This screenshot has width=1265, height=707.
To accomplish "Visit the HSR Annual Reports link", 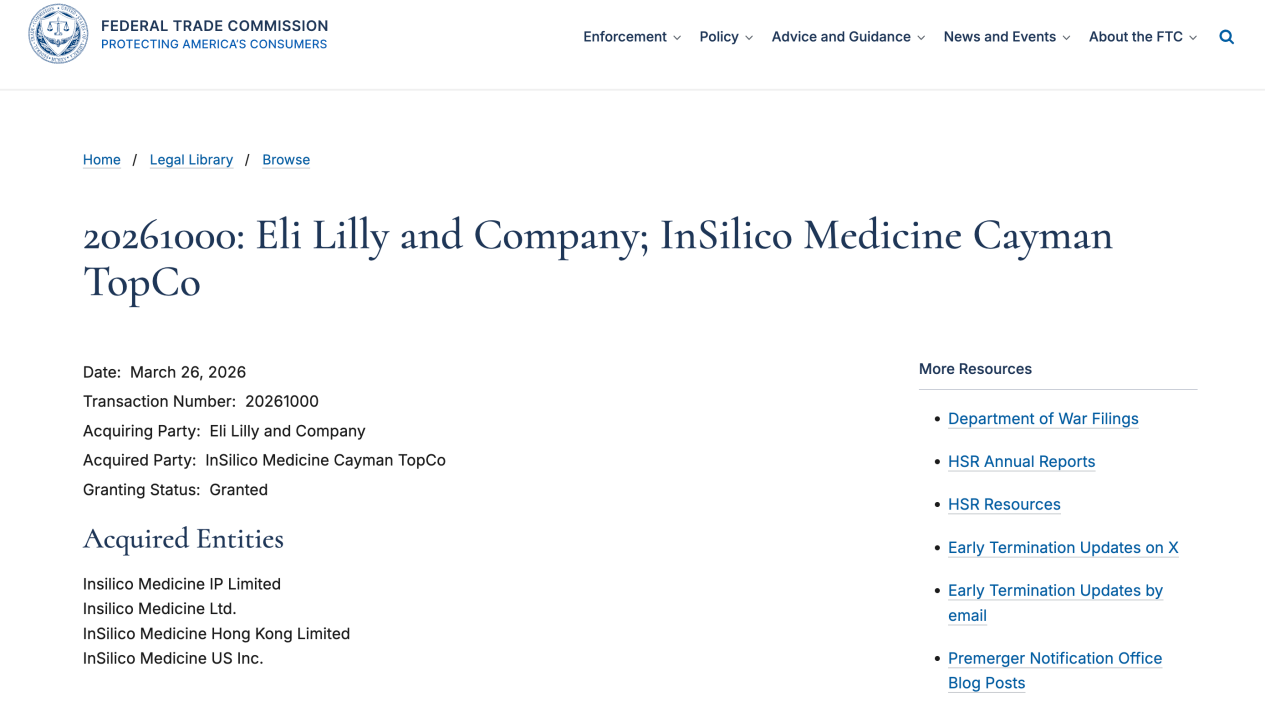I will pyautogui.click(x=1021, y=462).
